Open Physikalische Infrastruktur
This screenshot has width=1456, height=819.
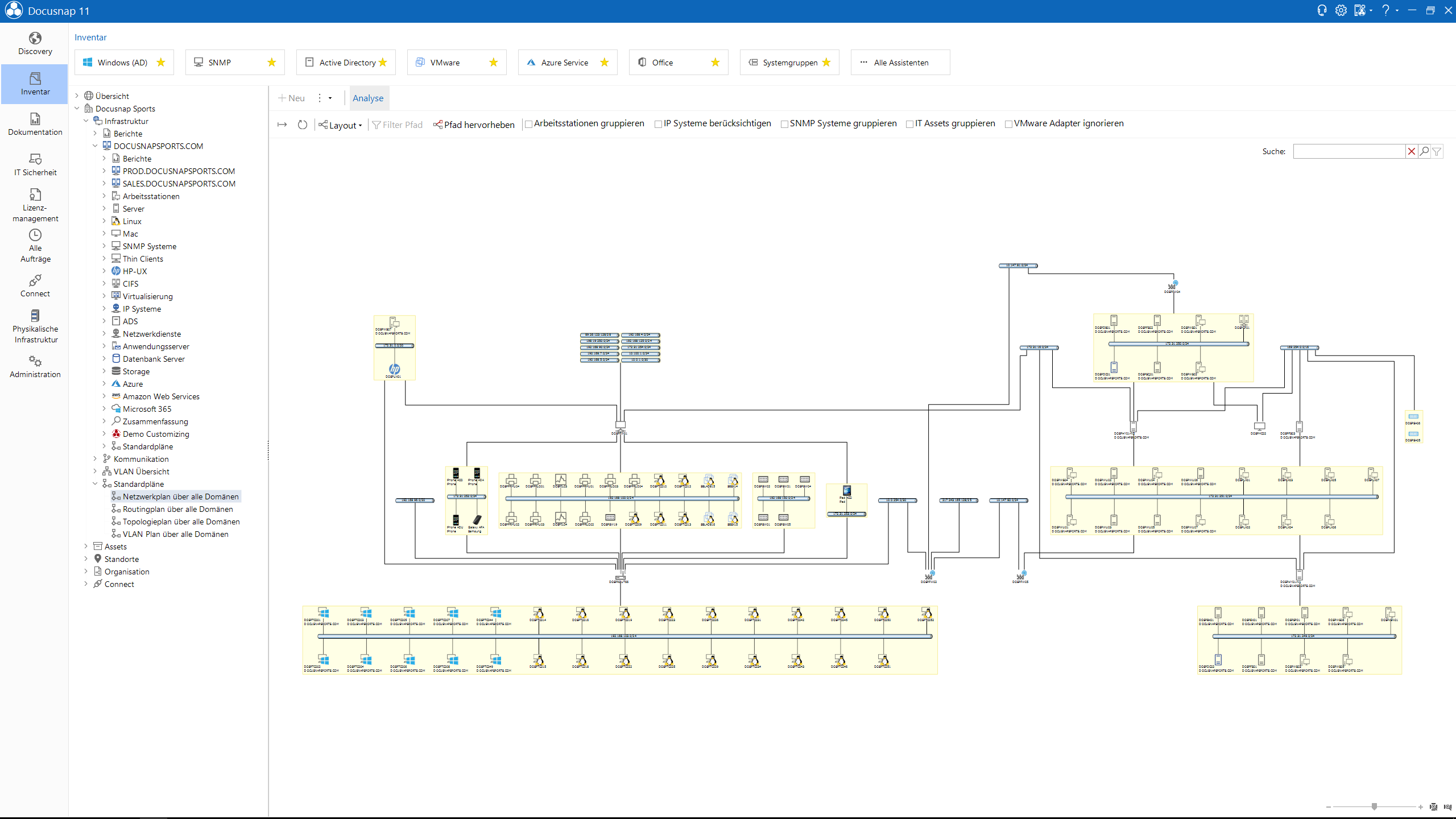[x=35, y=325]
